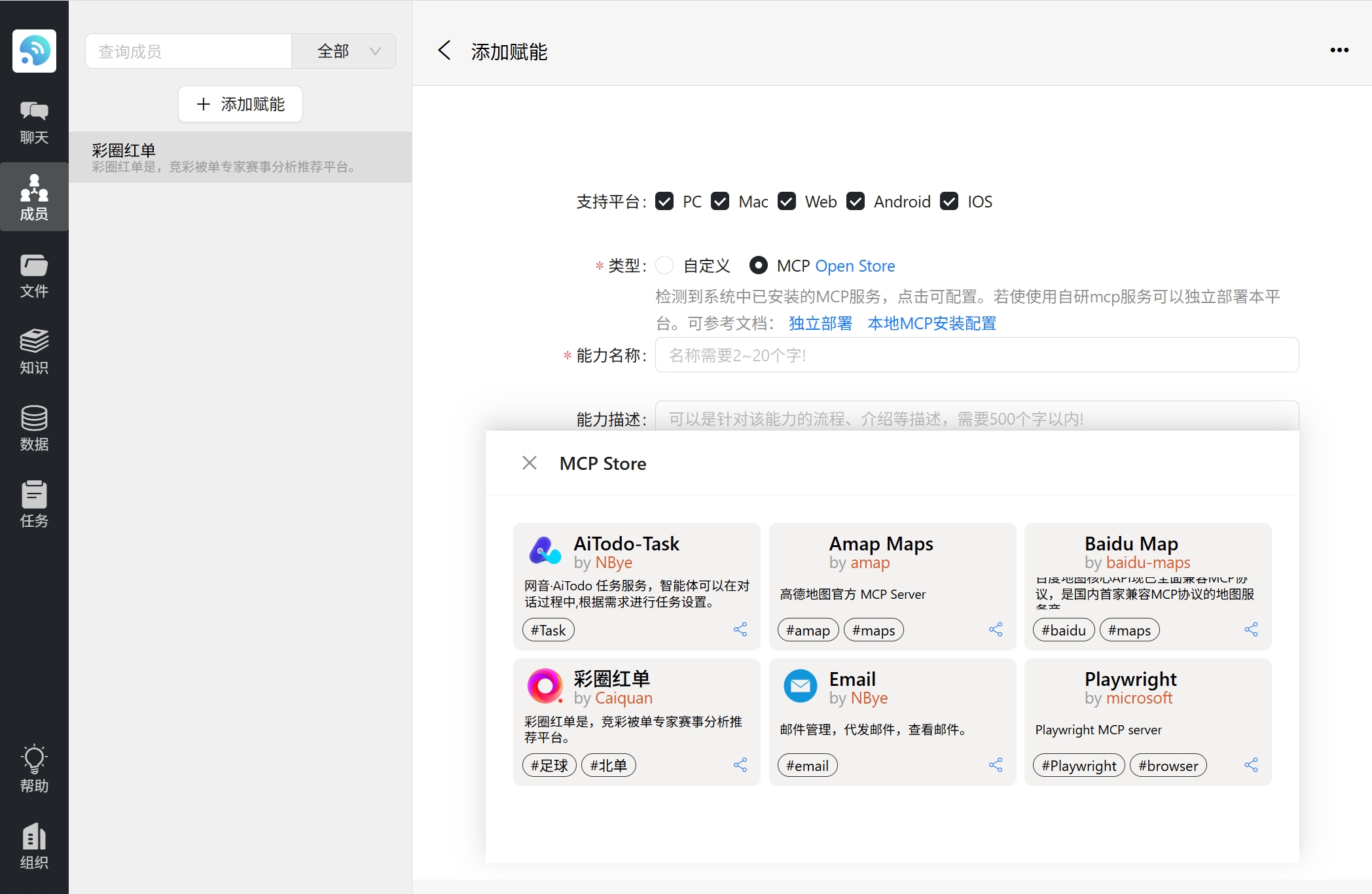Select the Amap Maps card title

881,544
